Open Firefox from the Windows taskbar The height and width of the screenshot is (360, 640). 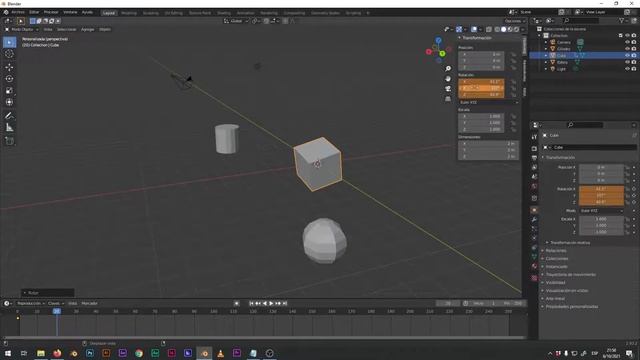pyautogui.click(x=57, y=353)
